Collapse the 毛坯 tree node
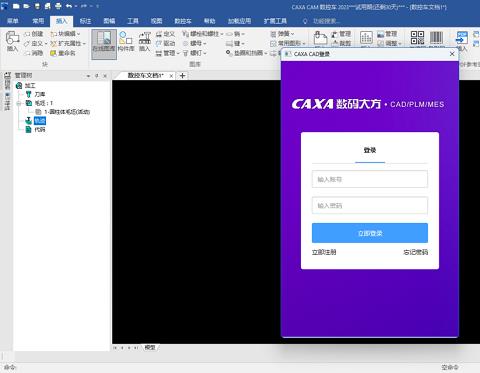The height and width of the screenshot is (373, 480). pyautogui.click(x=19, y=103)
